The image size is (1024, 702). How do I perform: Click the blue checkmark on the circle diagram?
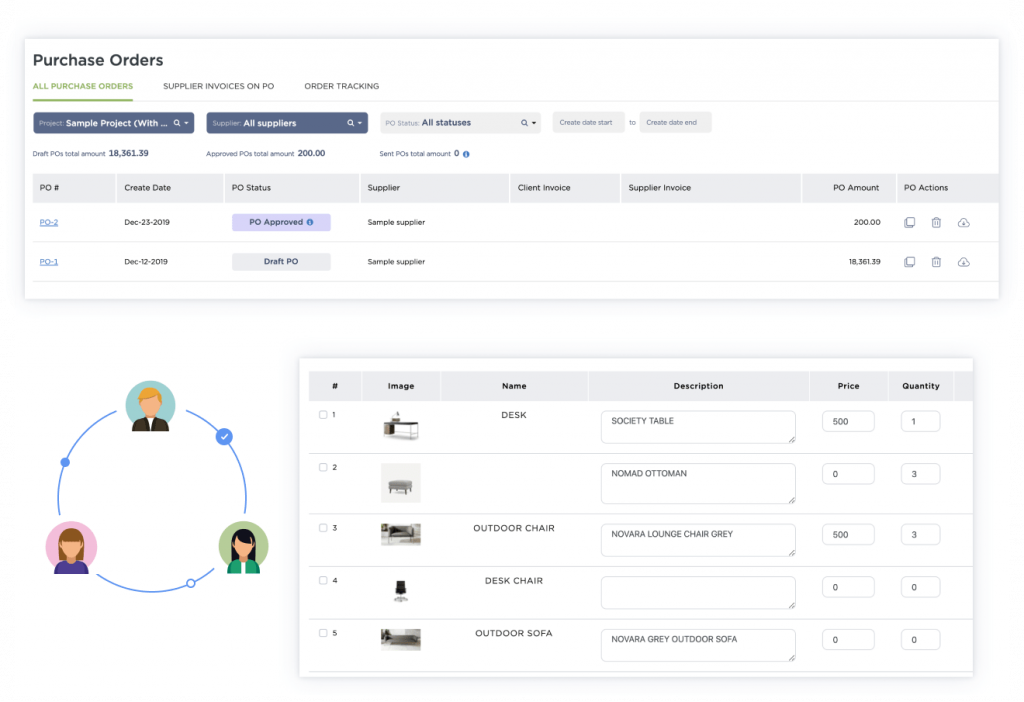(224, 436)
